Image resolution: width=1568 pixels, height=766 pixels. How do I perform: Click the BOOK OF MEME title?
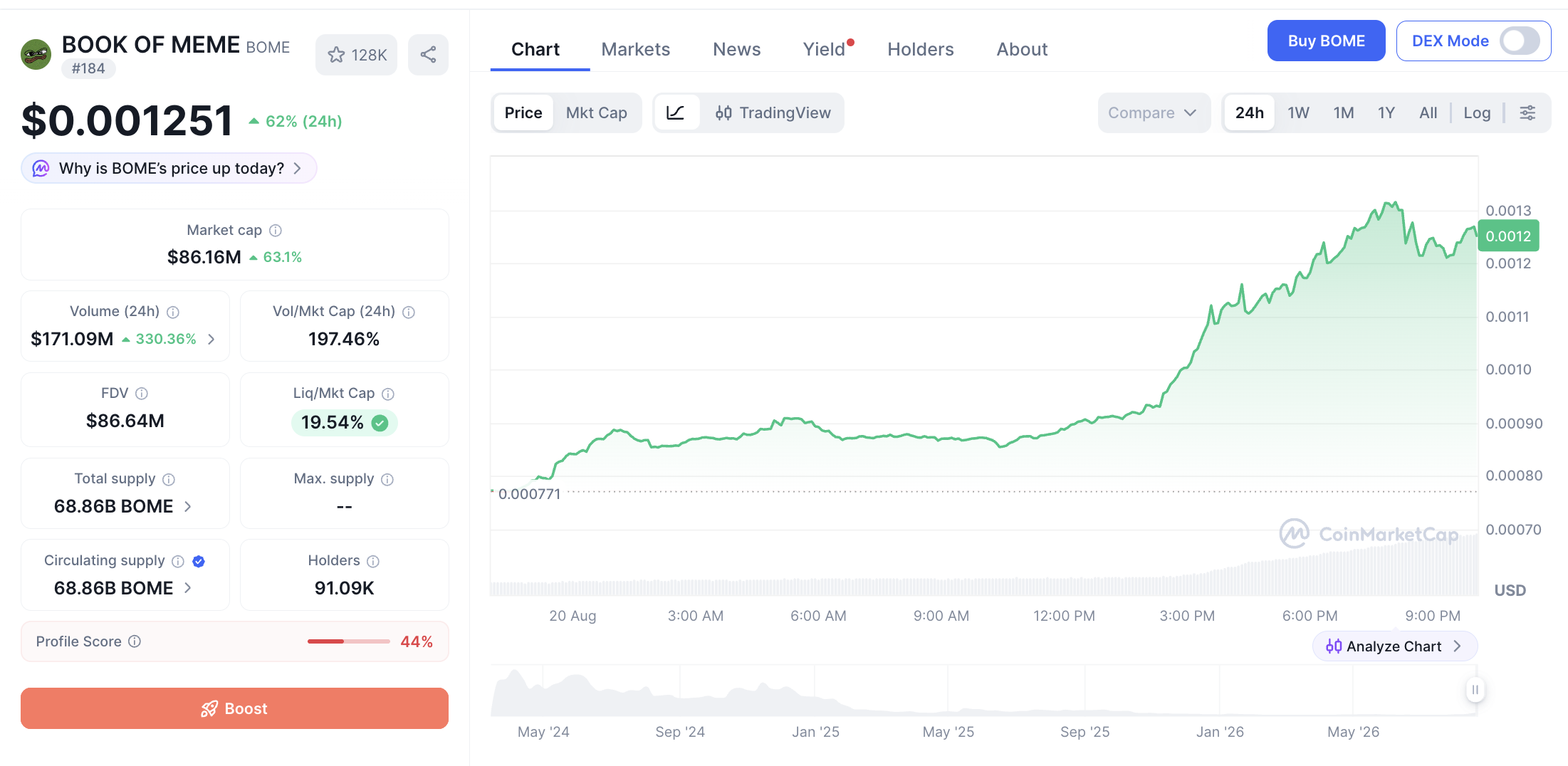(151, 45)
